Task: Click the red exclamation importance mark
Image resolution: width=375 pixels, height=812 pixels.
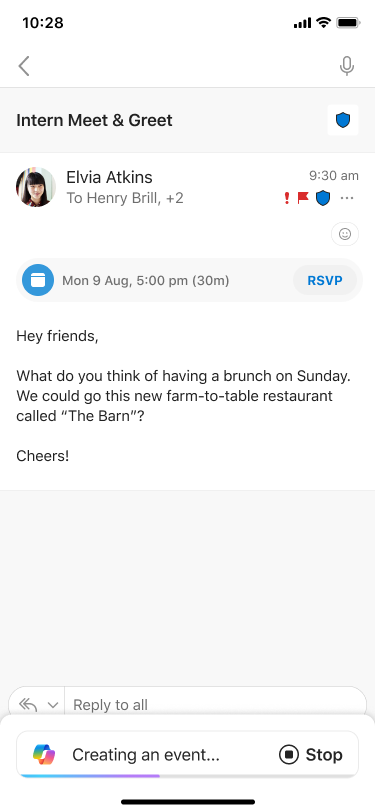Action: pos(287,198)
